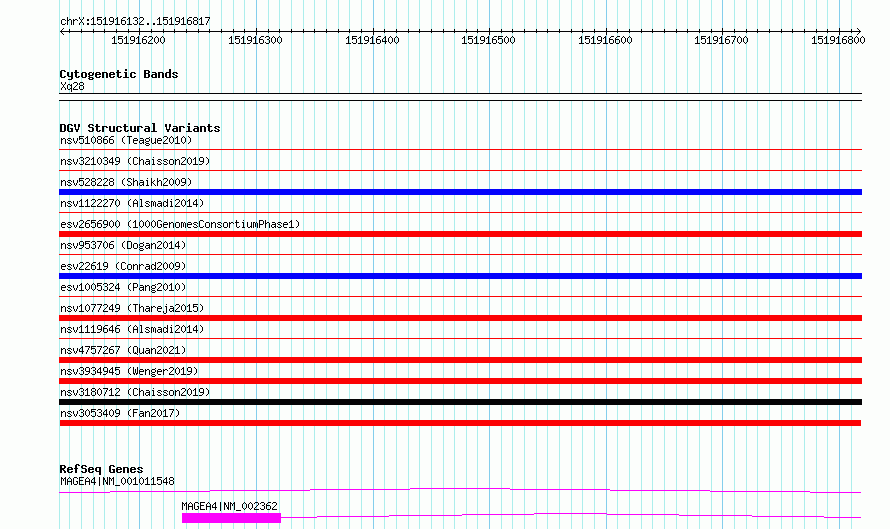Open variant nsv1077249 (Thareja2015)
This screenshot has width=890, height=529.
(132, 308)
